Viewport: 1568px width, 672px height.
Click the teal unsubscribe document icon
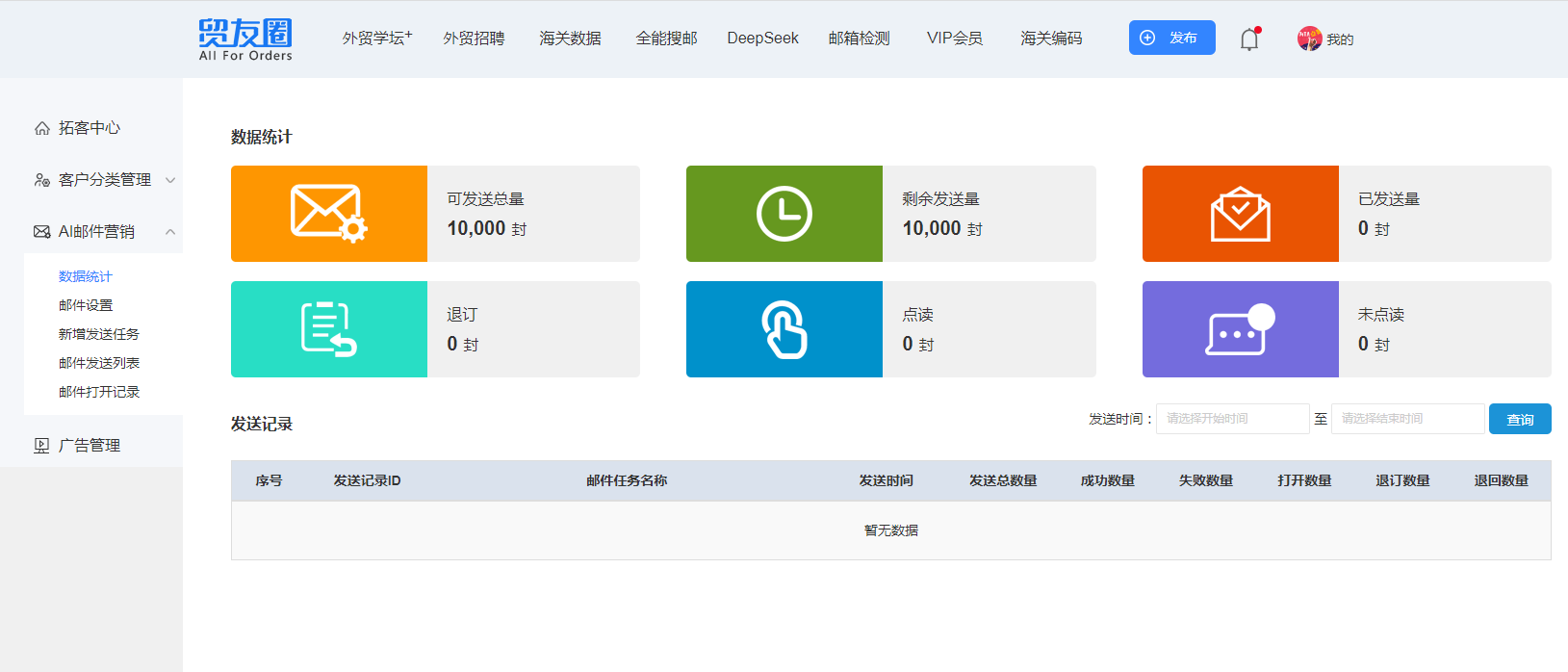[328, 329]
